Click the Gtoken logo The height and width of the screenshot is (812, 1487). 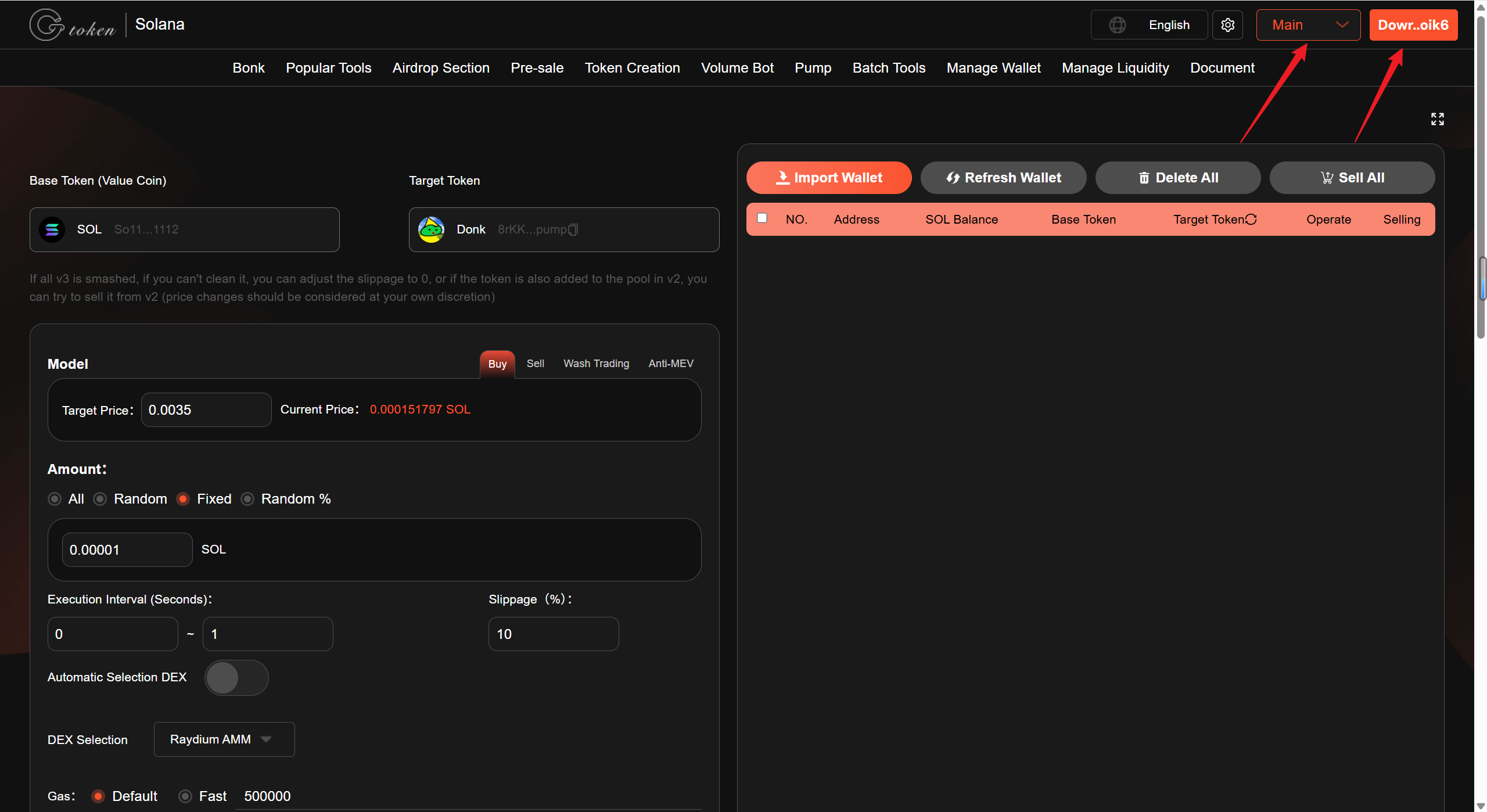(x=73, y=24)
